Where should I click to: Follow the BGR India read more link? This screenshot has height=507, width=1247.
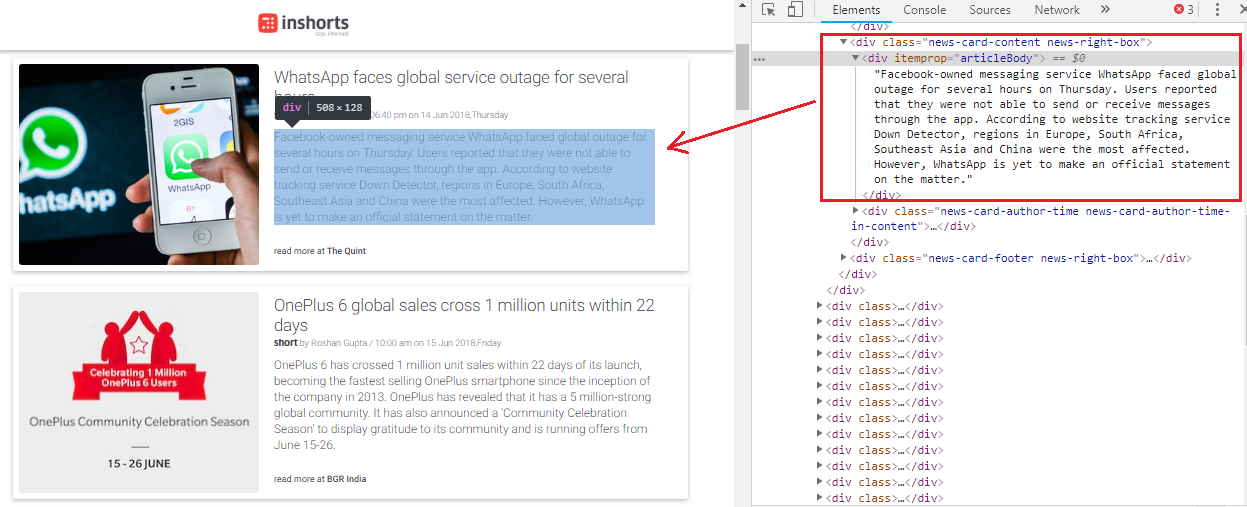pyautogui.click(x=346, y=479)
